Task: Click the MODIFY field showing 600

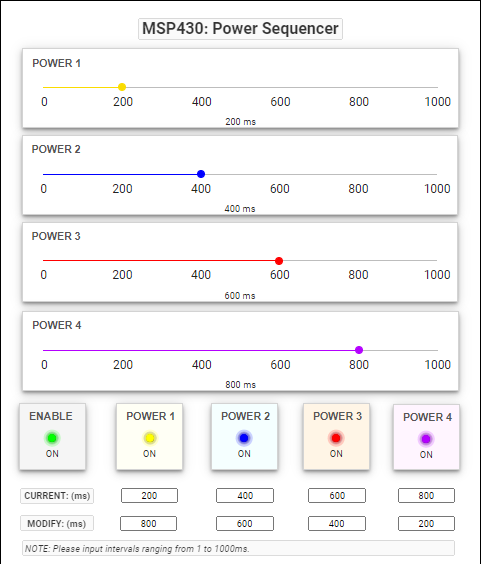Action: [245, 524]
